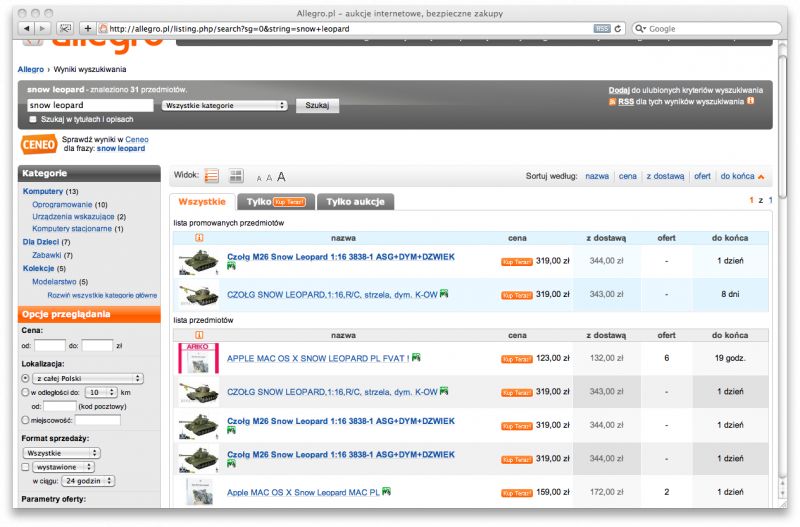Viewport: 800px width, 527px height.
Task: Select z całej Polski radio button
Action: [x=26, y=379]
